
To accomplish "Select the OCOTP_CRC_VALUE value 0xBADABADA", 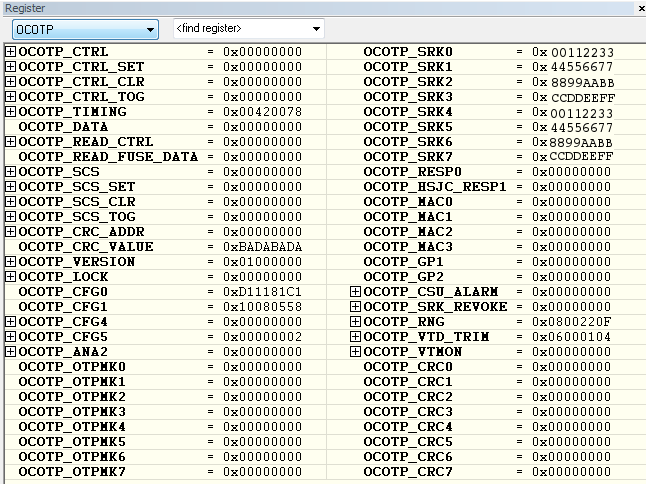I will click(x=262, y=247).
